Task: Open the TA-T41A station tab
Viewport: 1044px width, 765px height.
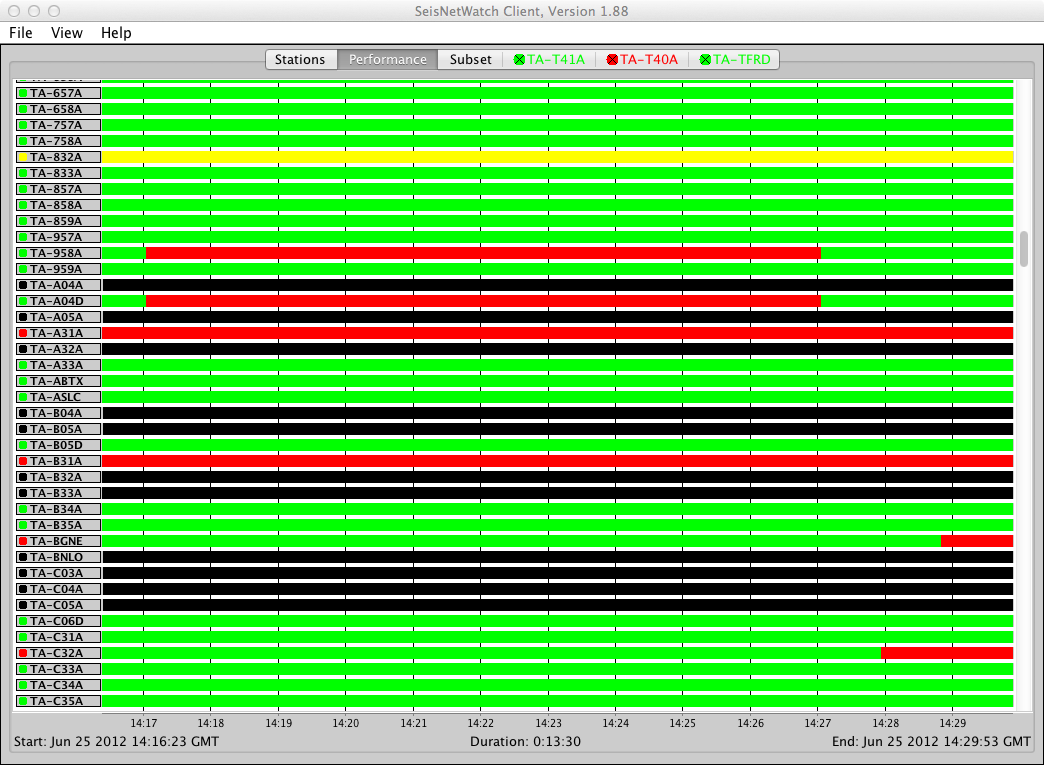Action: click(x=549, y=59)
